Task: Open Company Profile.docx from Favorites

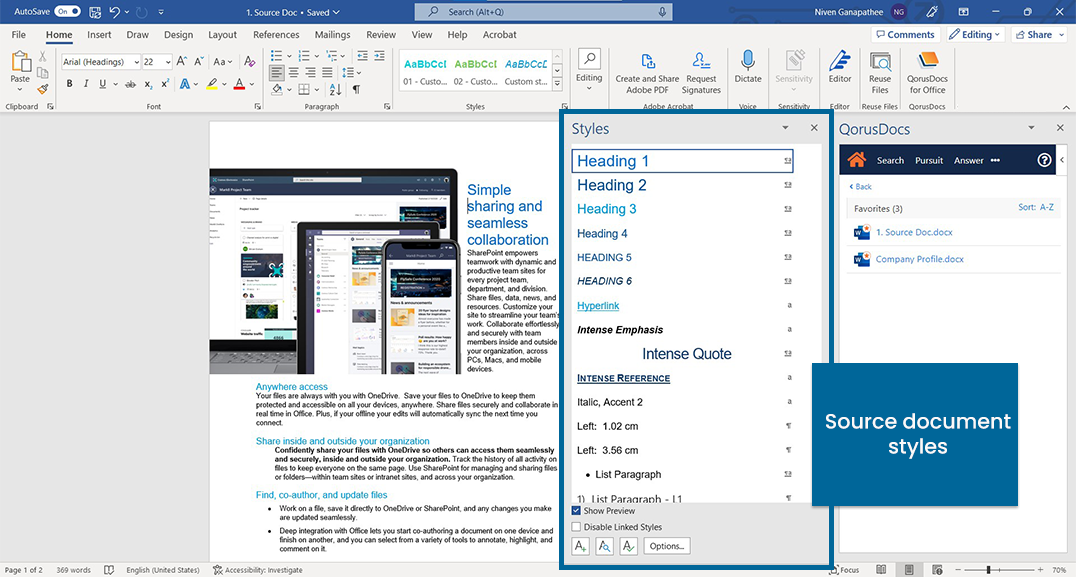Action: (x=918, y=259)
